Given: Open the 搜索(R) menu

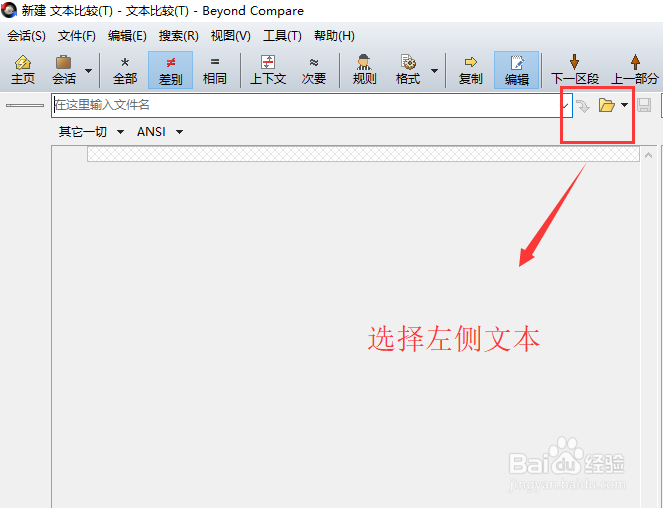Looking at the screenshot, I should point(178,36).
